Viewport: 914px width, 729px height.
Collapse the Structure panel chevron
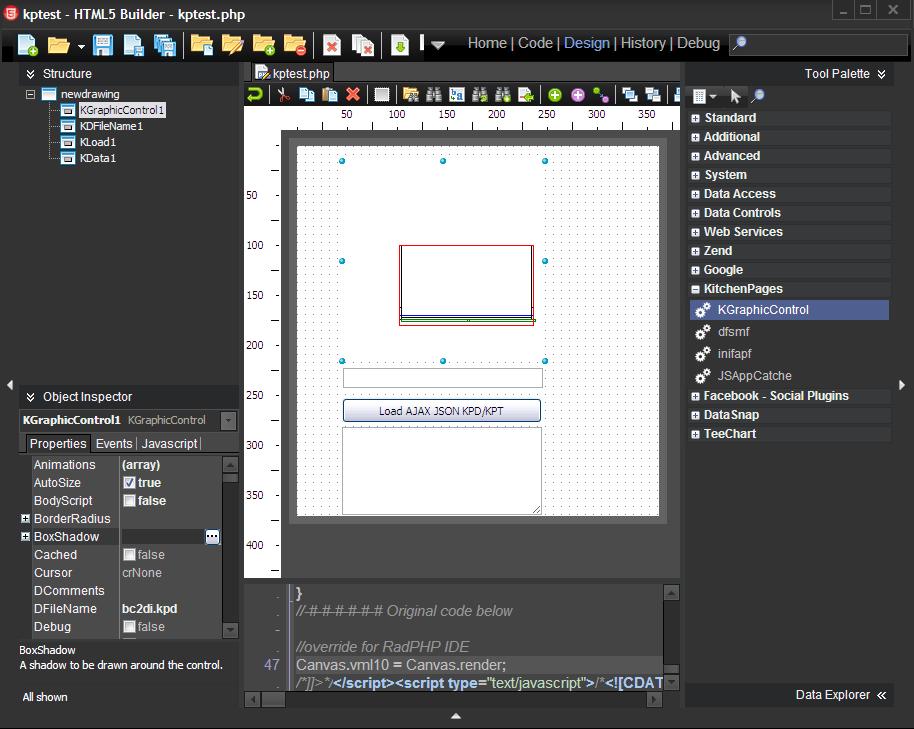[30, 74]
